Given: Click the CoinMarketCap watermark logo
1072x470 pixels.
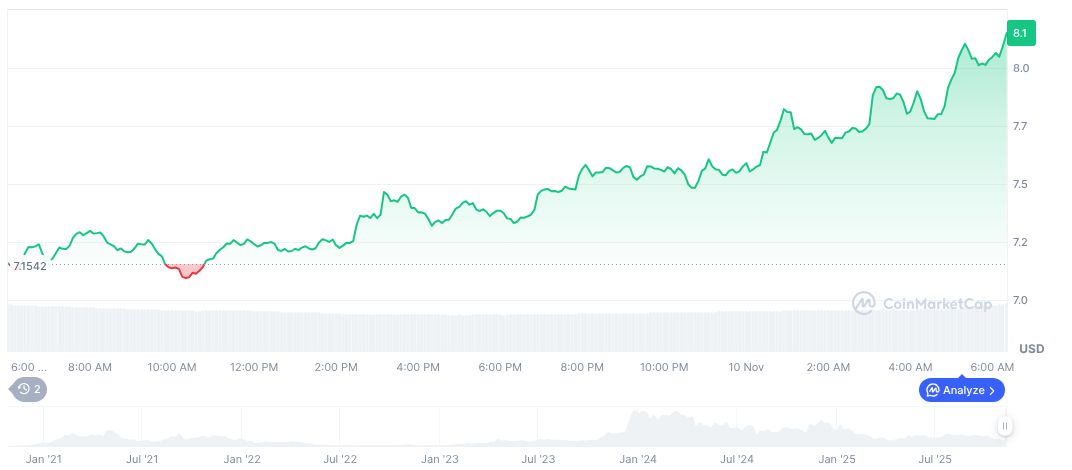Looking at the screenshot, I should pos(922,303).
